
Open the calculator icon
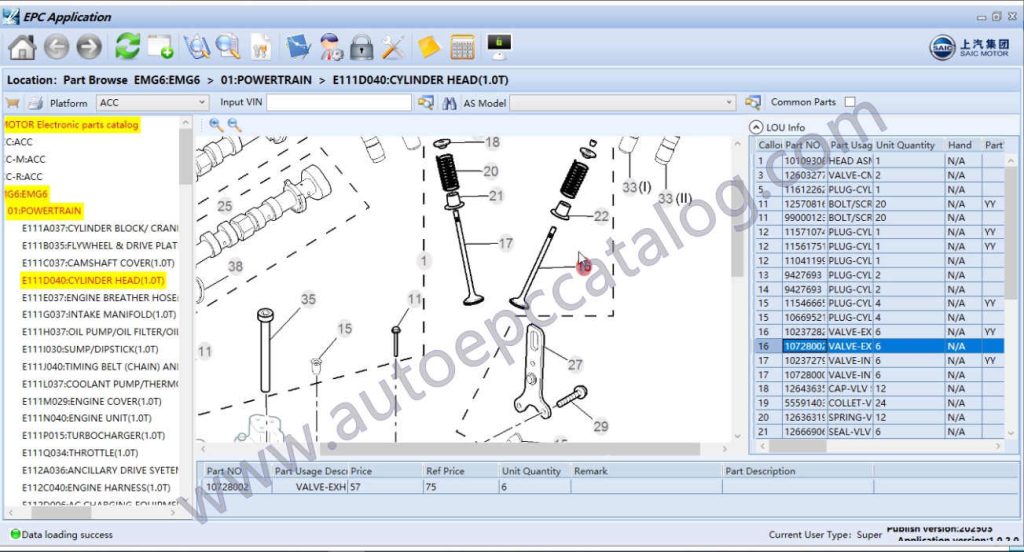(x=462, y=47)
